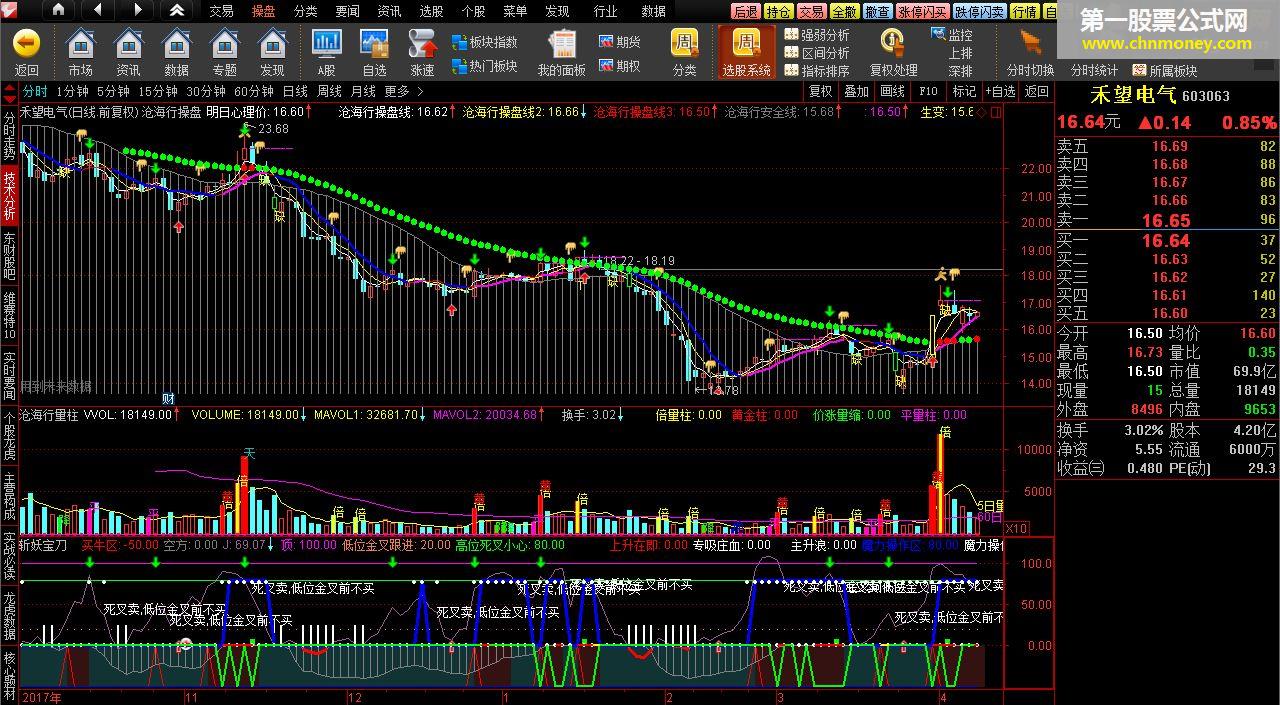
Task: Open the 交易 menu
Action: [221, 11]
